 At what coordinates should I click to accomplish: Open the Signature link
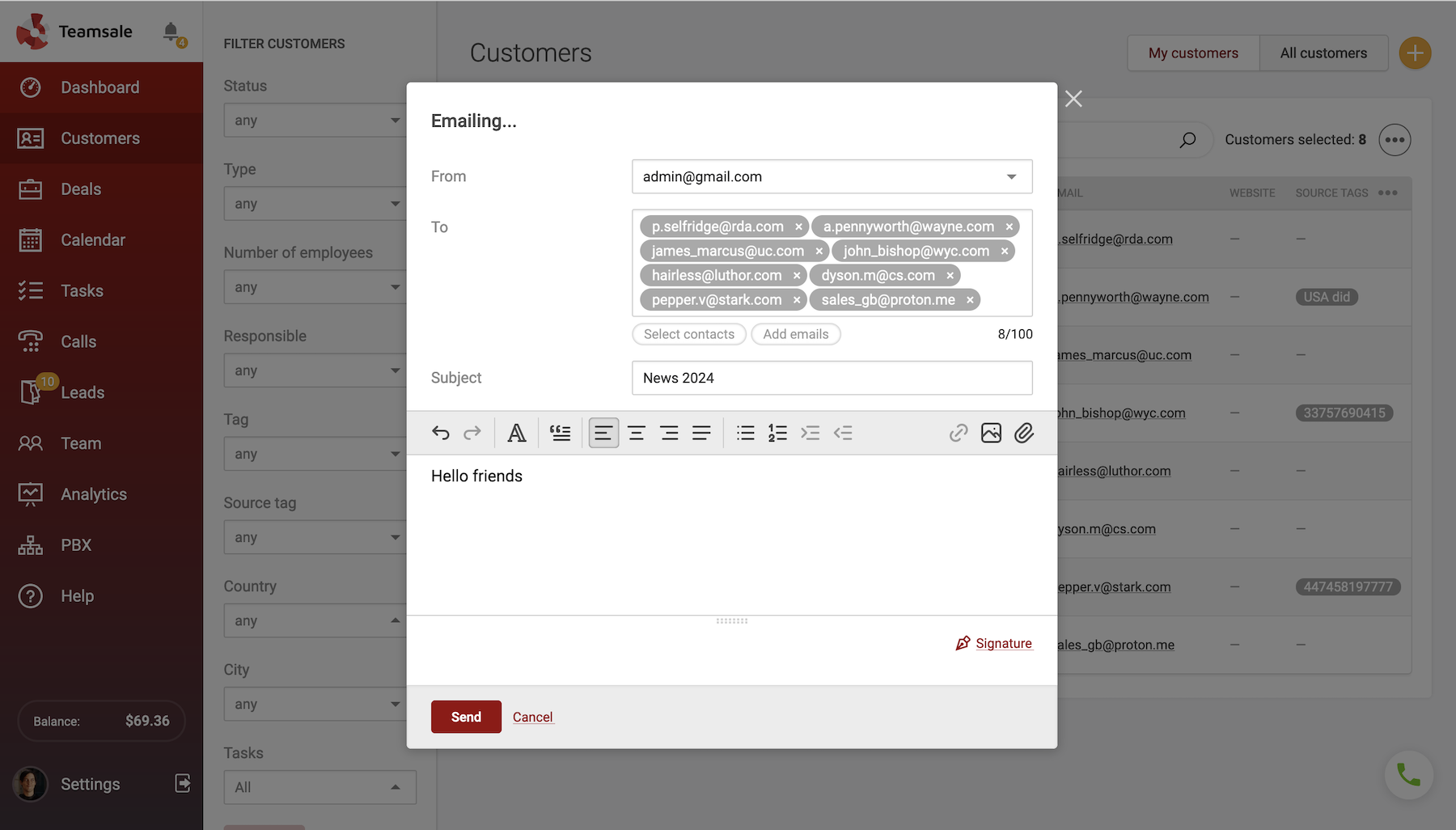[1003, 643]
